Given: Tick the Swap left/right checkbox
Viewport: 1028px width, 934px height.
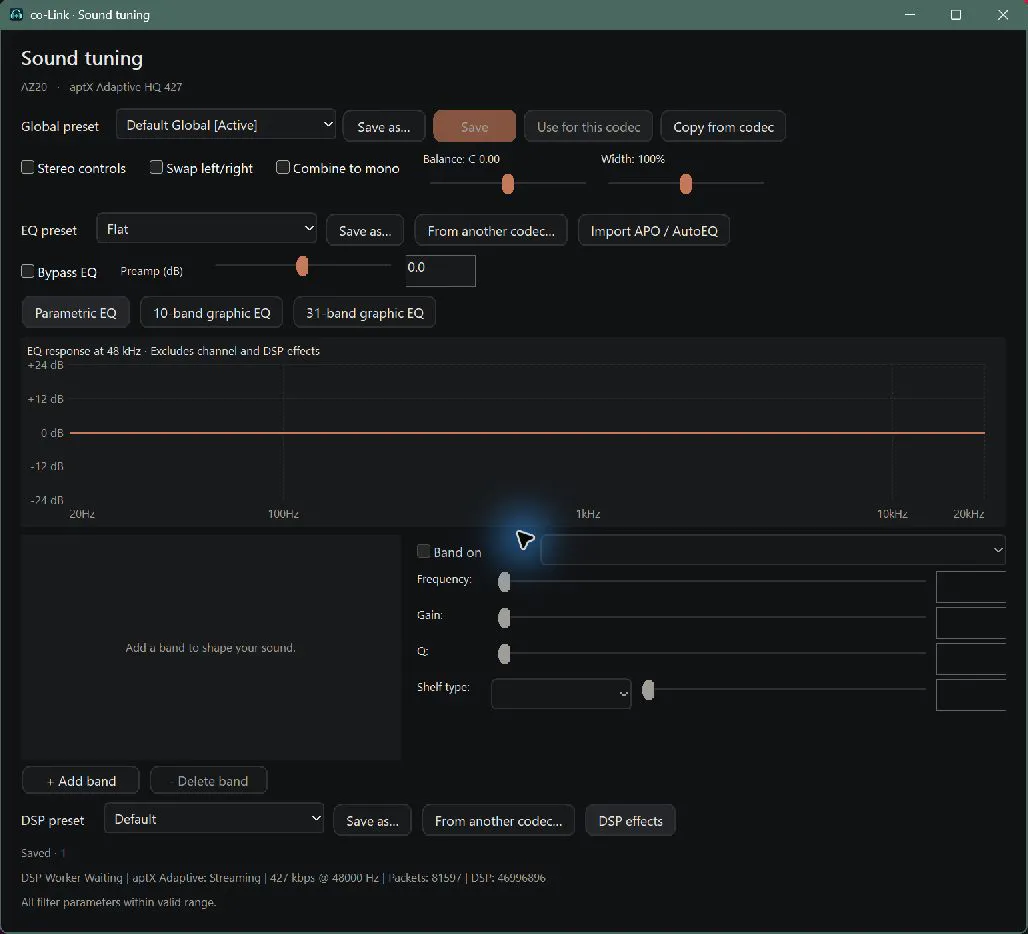Looking at the screenshot, I should point(156,167).
